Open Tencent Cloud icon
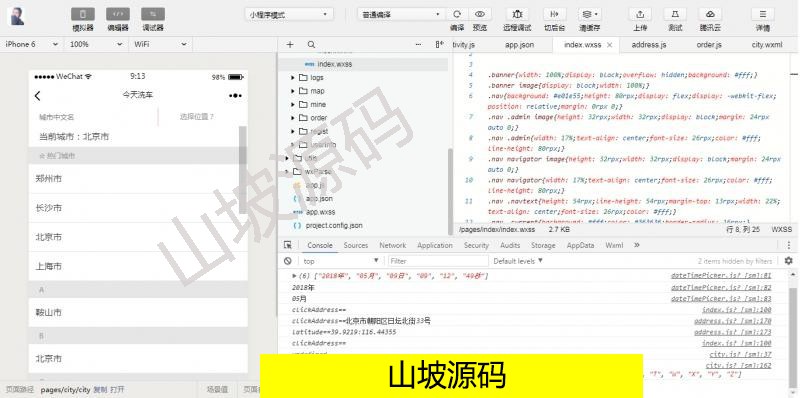The width and height of the screenshot is (800, 398). 710,14
